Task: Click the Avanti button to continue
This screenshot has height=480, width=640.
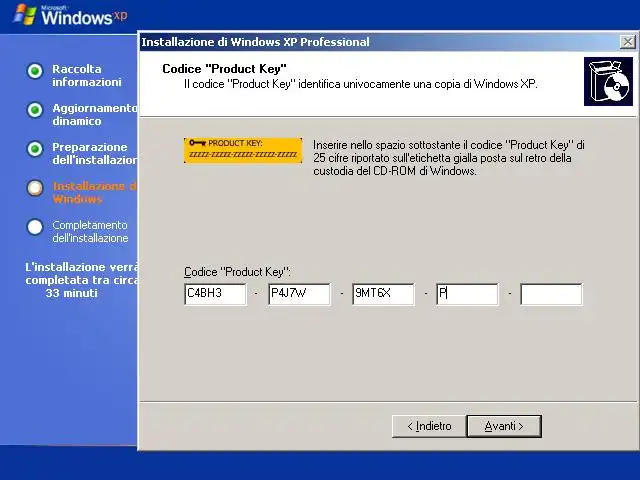Action: click(x=504, y=426)
